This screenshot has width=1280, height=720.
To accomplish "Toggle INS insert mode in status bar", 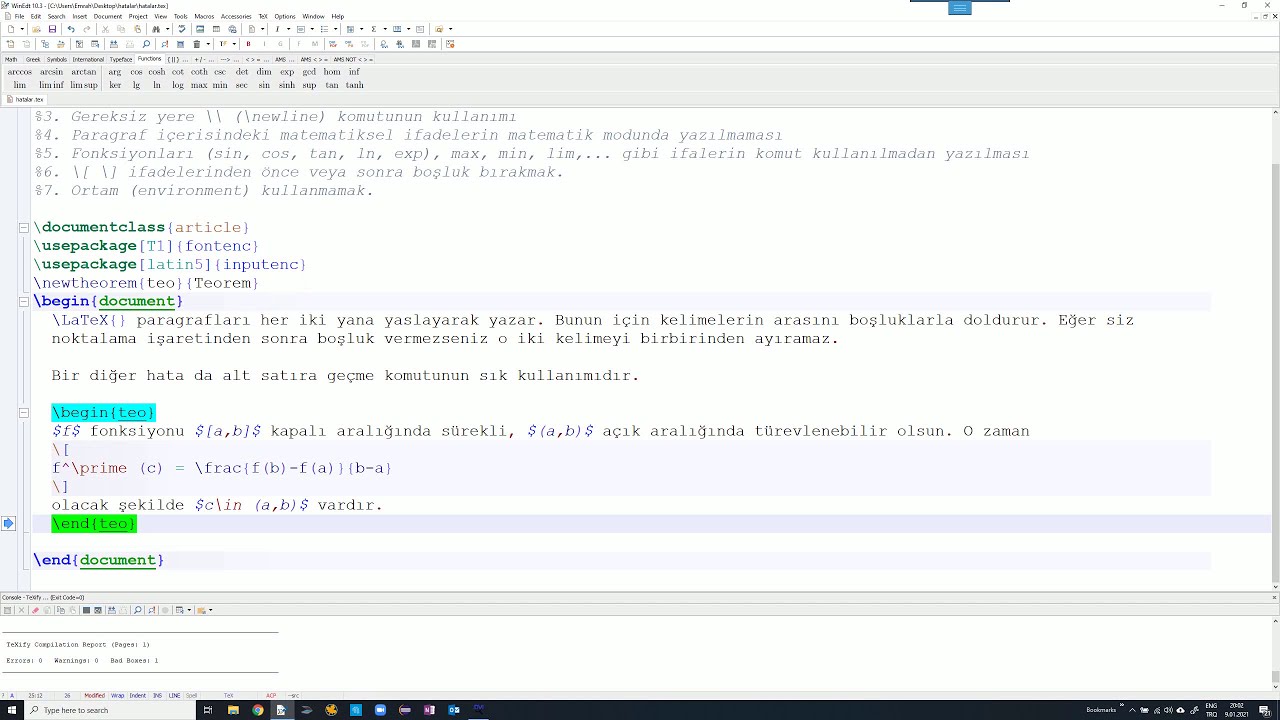I will point(157,695).
